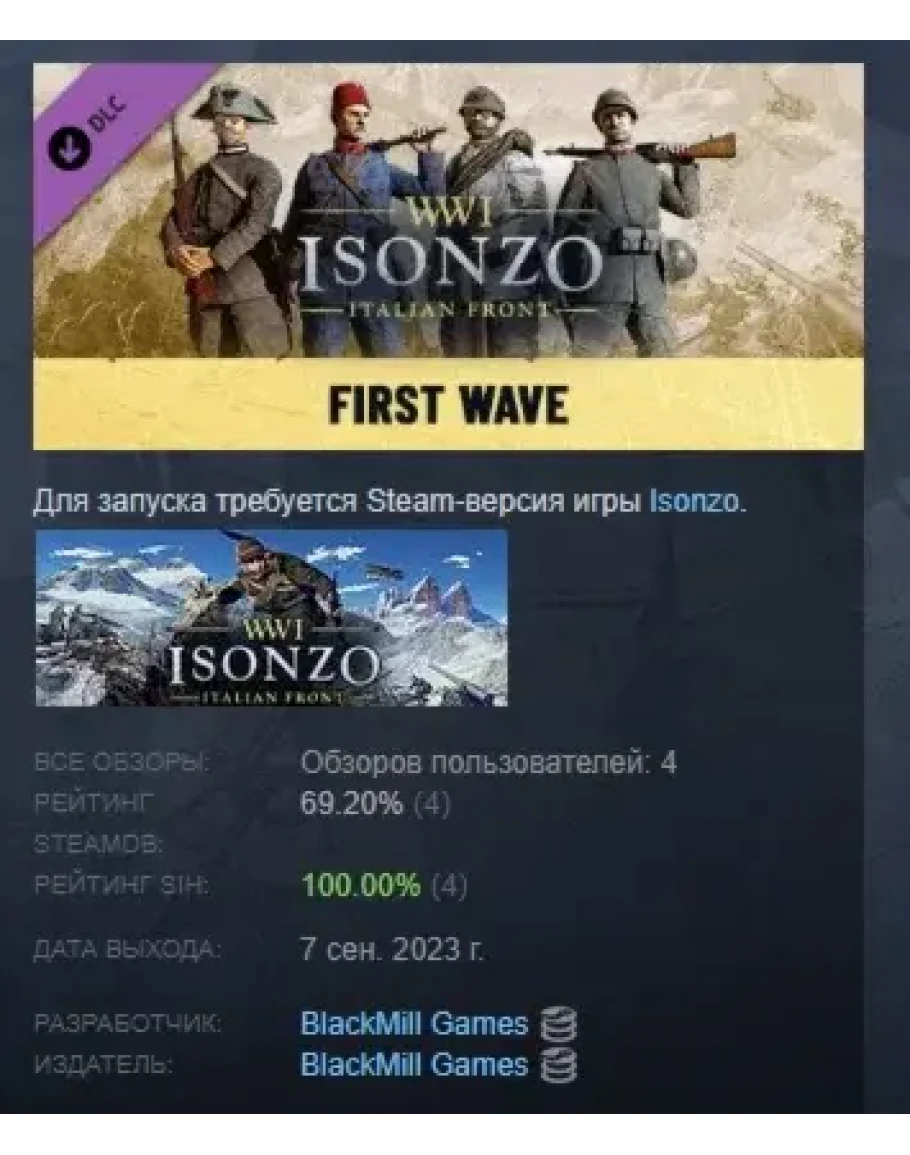Click the First Wave DLC header banner

coord(448,256)
